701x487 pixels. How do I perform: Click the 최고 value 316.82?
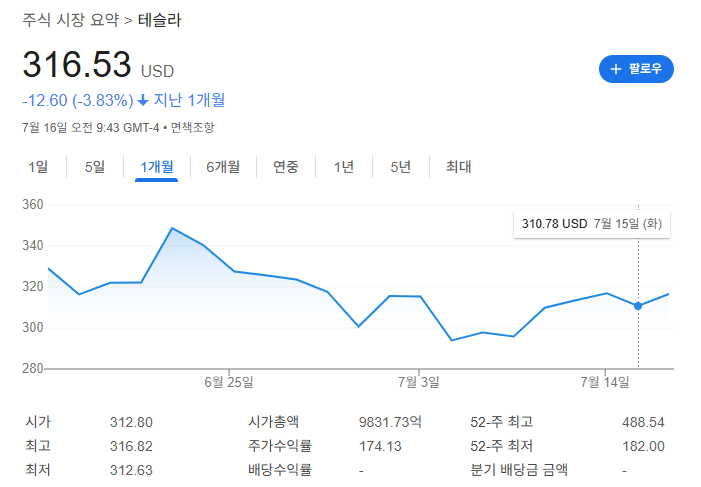(131, 446)
